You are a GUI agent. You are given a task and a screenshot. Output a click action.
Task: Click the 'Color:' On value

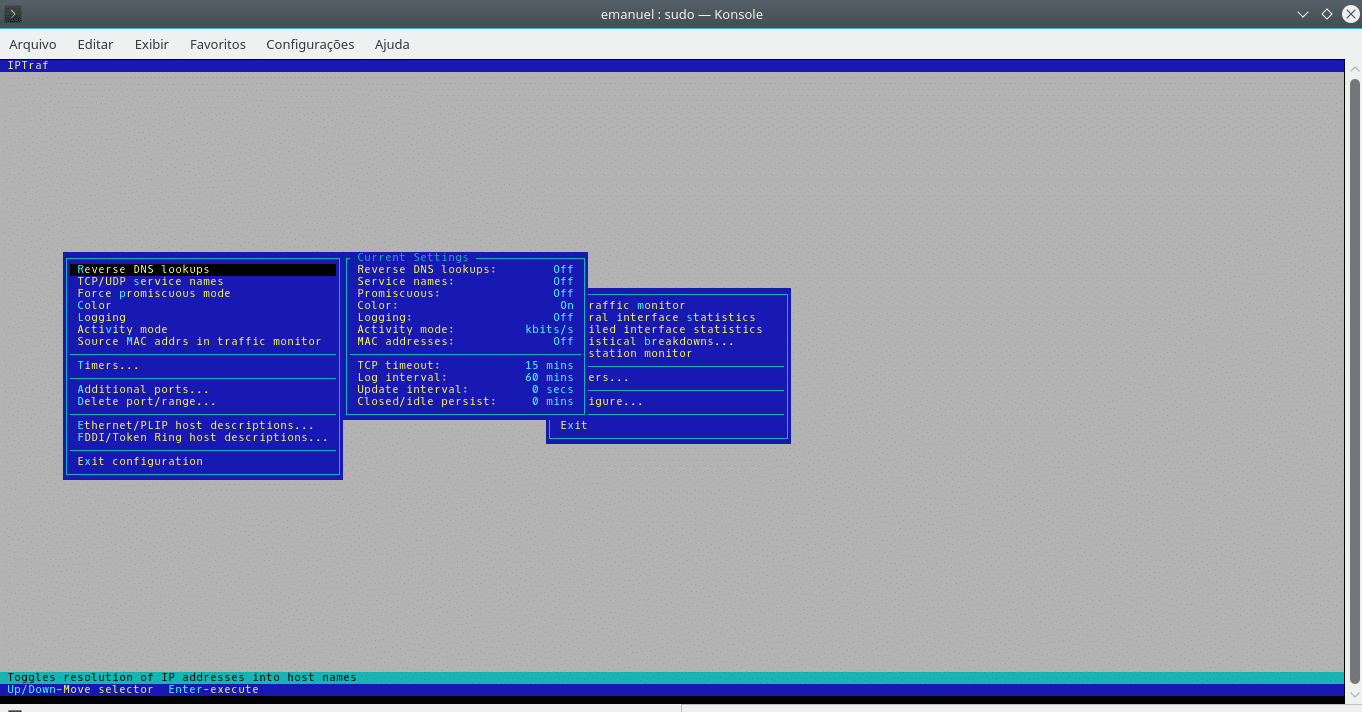567,305
